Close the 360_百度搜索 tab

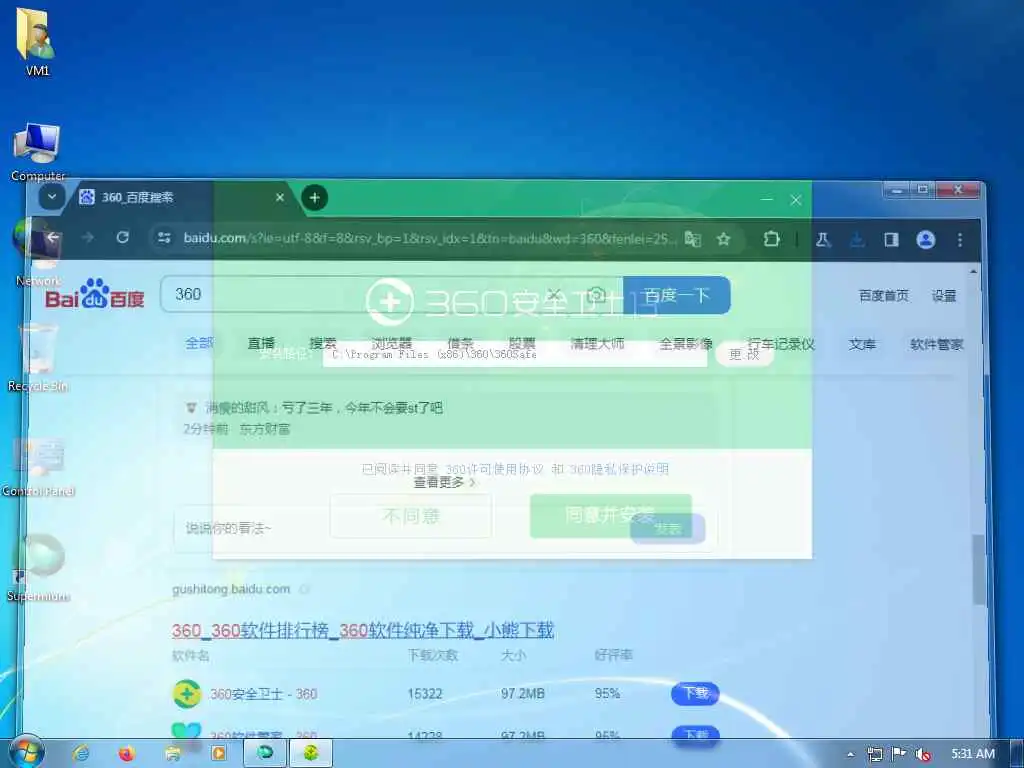[x=280, y=197]
